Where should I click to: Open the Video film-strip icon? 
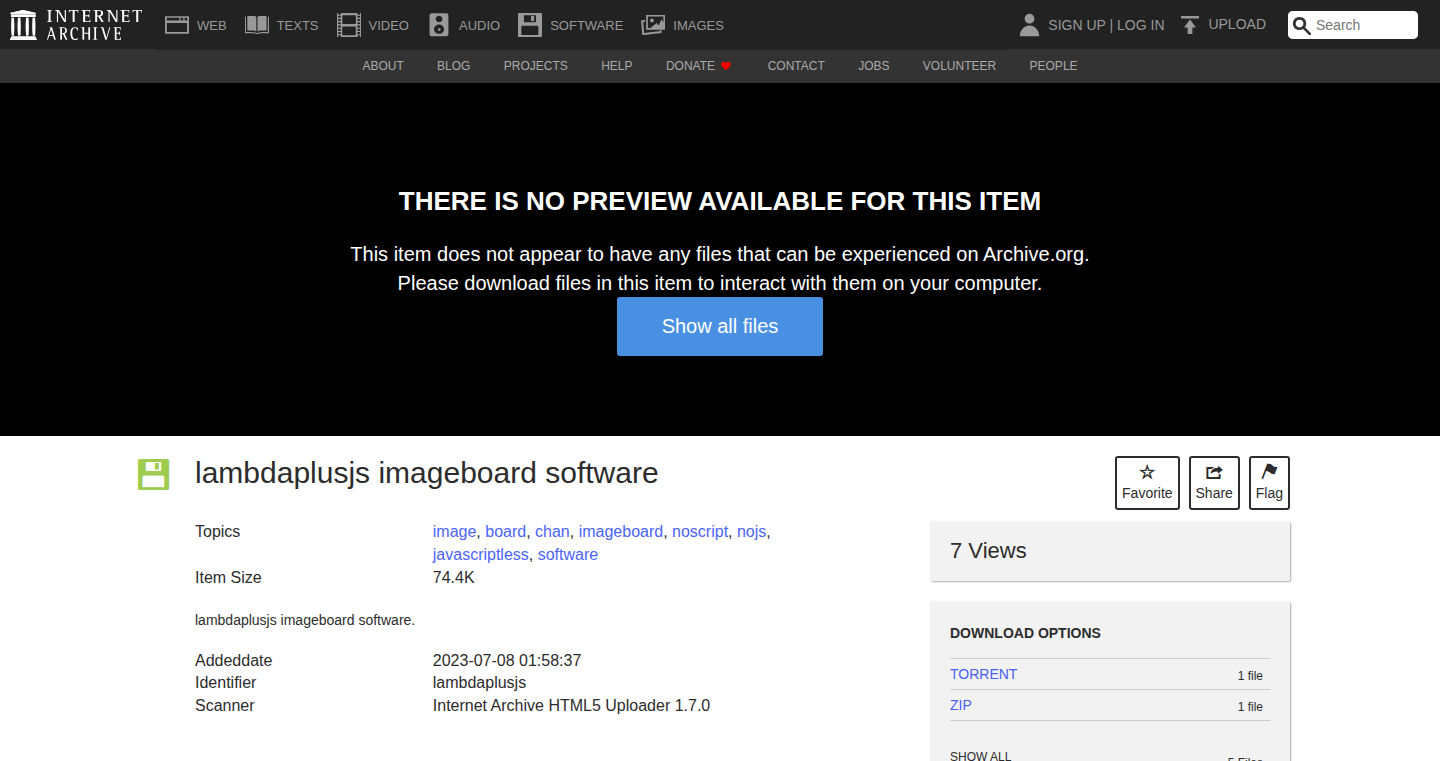[349, 25]
